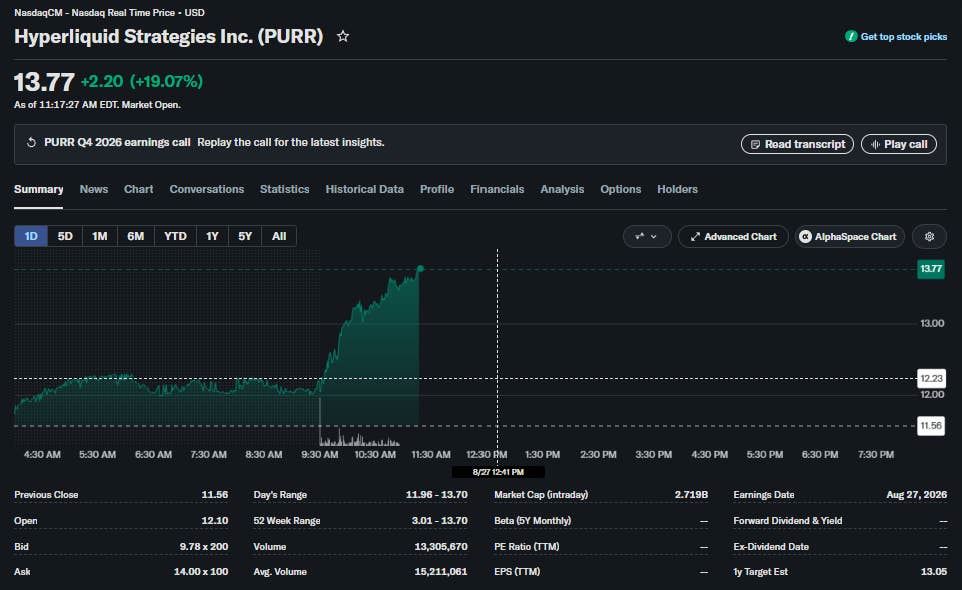This screenshot has width=962, height=590.
Task: Click the 13.77 current price marker
Action: click(x=931, y=269)
